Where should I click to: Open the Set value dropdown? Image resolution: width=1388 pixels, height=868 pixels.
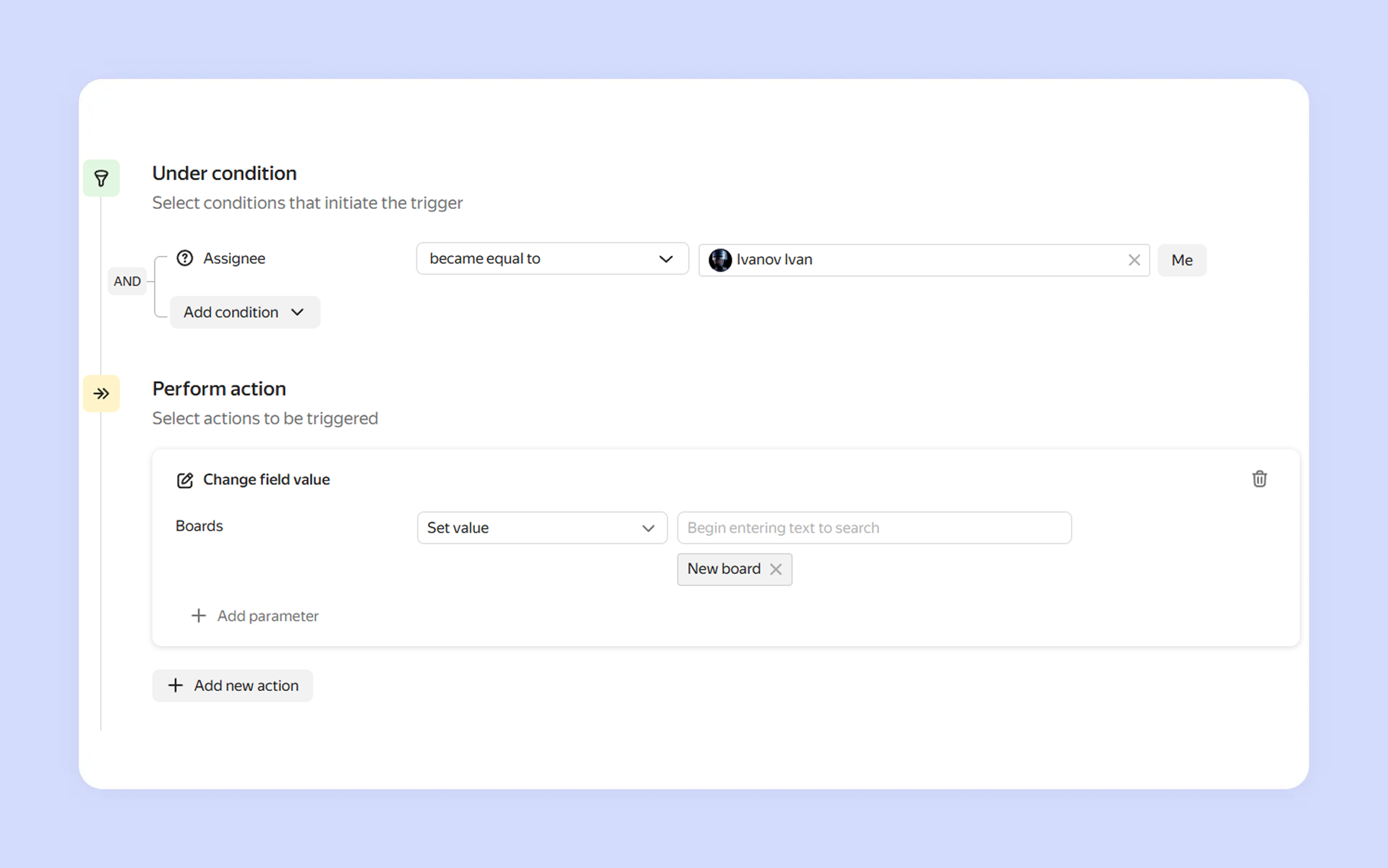pyautogui.click(x=541, y=528)
